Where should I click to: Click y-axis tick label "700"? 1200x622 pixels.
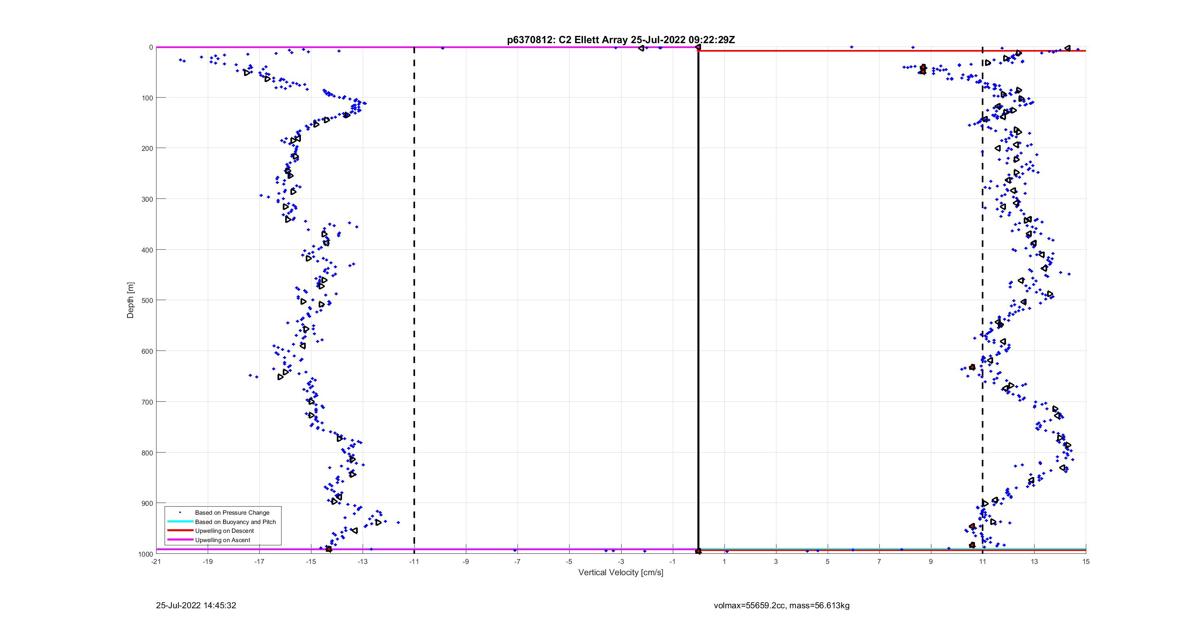[145, 402]
